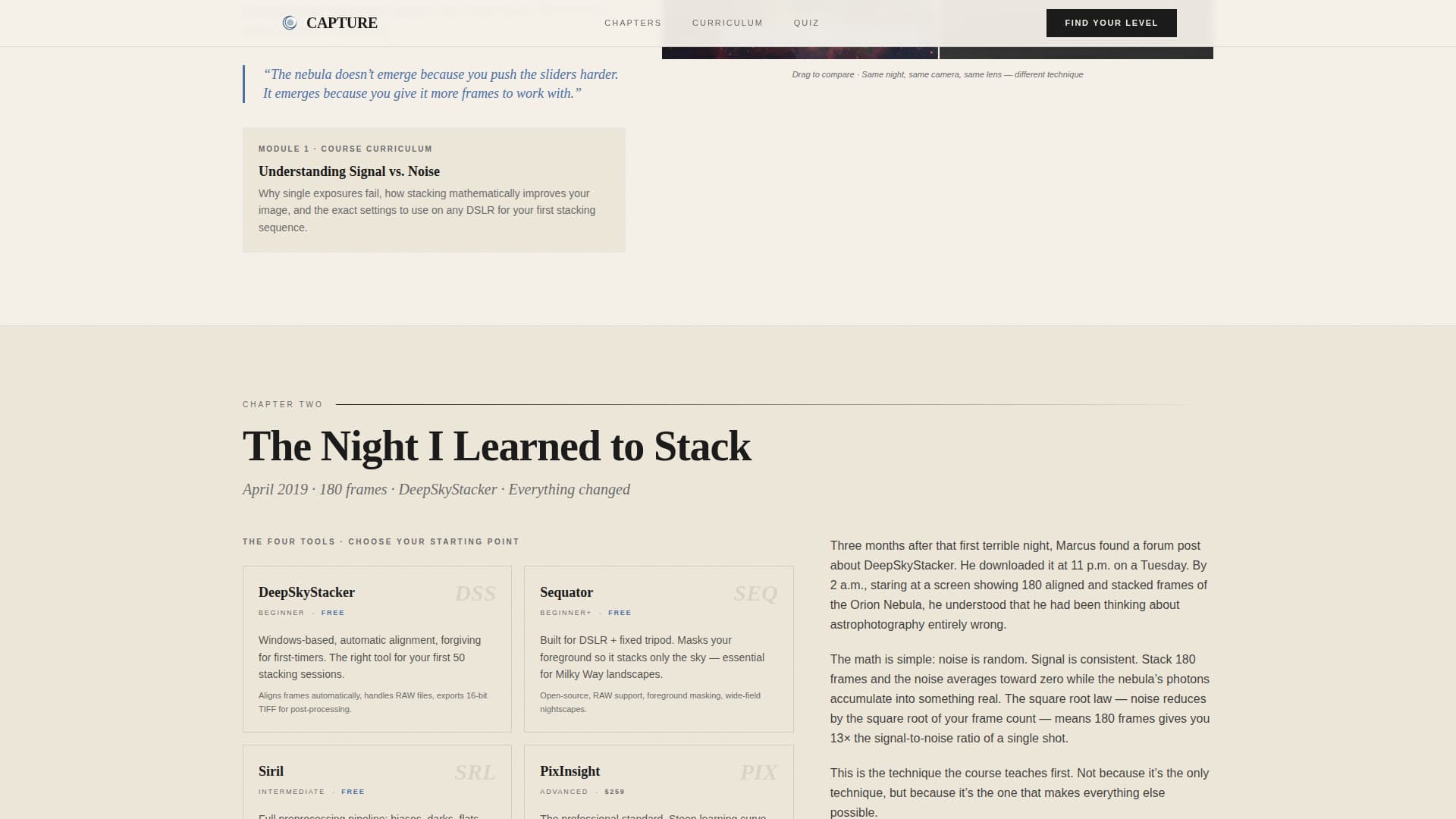Click the SRL abbreviation label
The width and height of the screenshot is (1456, 819).
click(475, 773)
